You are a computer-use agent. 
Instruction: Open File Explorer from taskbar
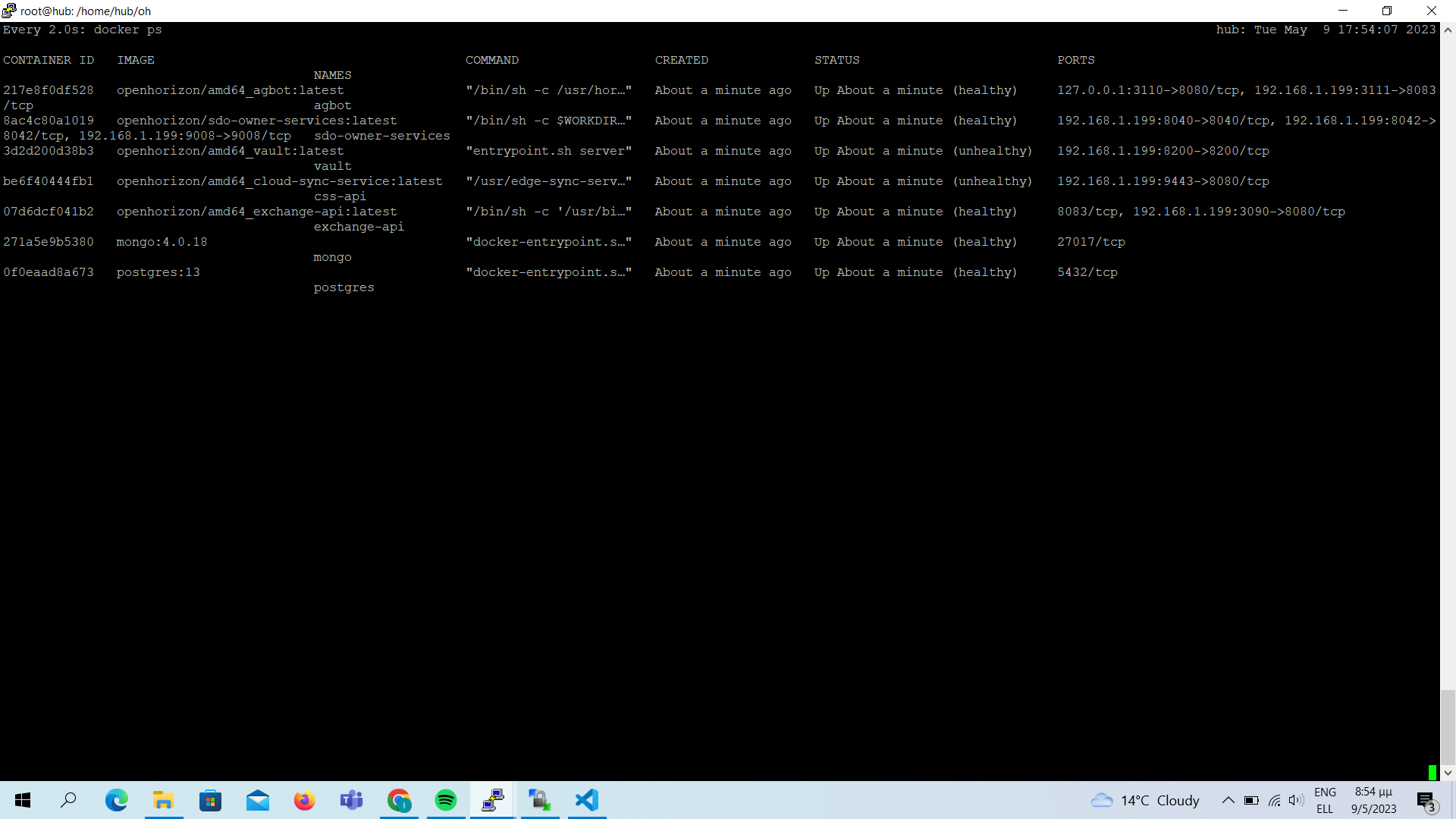pyautogui.click(x=163, y=800)
